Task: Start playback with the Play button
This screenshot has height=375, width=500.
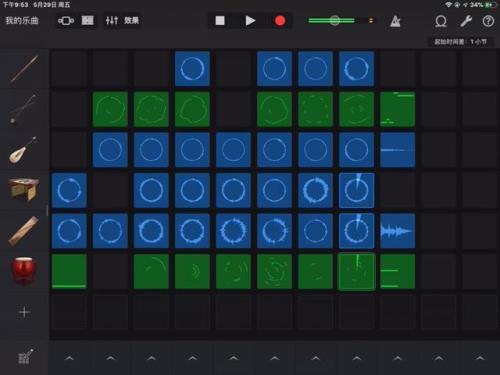Action: (x=250, y=21)
